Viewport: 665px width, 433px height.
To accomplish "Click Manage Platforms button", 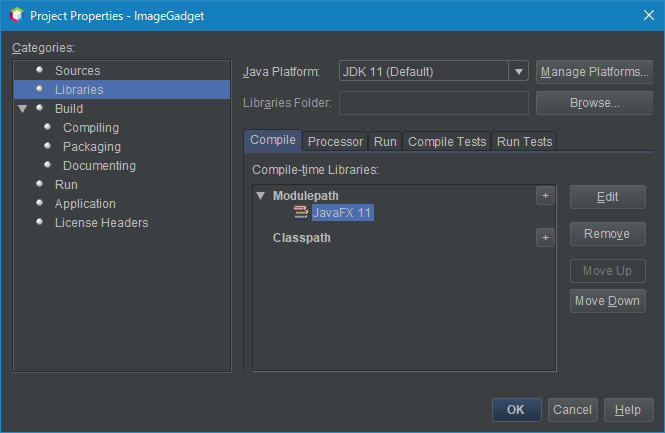I will [594, 72].
